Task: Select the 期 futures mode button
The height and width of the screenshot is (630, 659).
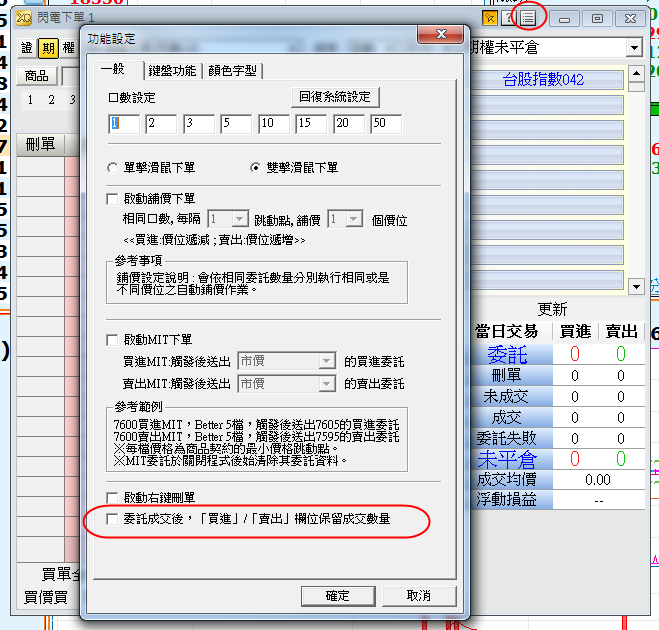Action: [x=47, y=48]
